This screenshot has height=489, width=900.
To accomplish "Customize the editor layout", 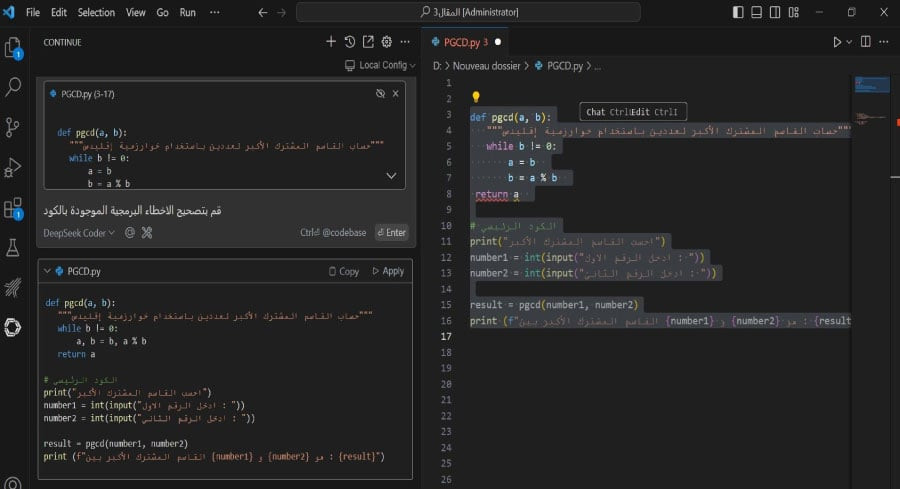I will [x=794, y=12].
